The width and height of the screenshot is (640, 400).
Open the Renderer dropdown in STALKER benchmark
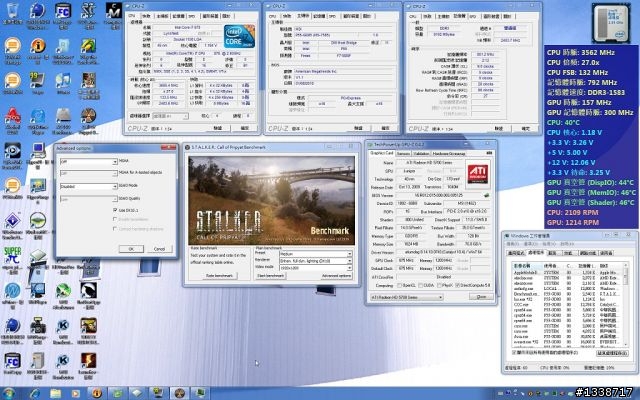point(316,260)
